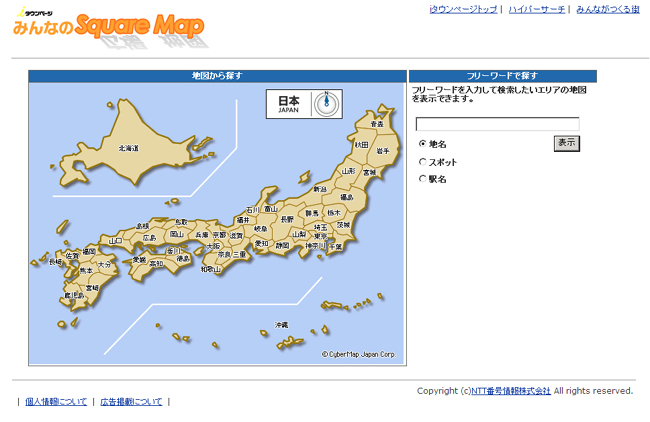Viewport: 650px width, 422px height.
Task: Choose Niigata (新潟) prefecture on the map
Action: (320, 189)
